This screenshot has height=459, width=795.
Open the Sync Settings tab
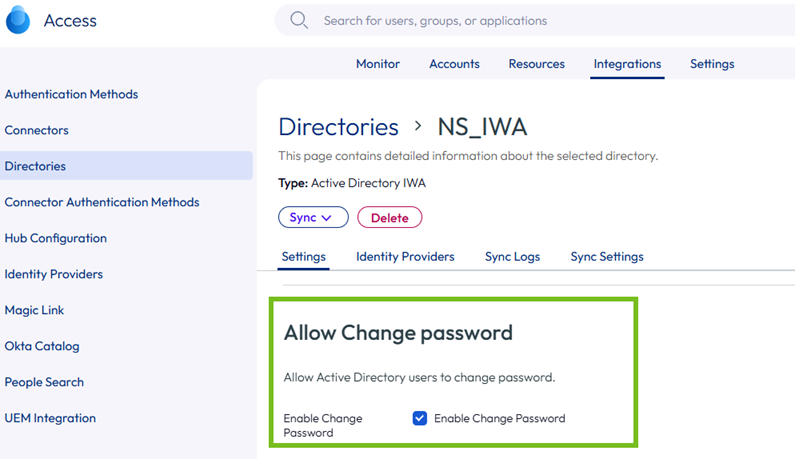point(607,257)
